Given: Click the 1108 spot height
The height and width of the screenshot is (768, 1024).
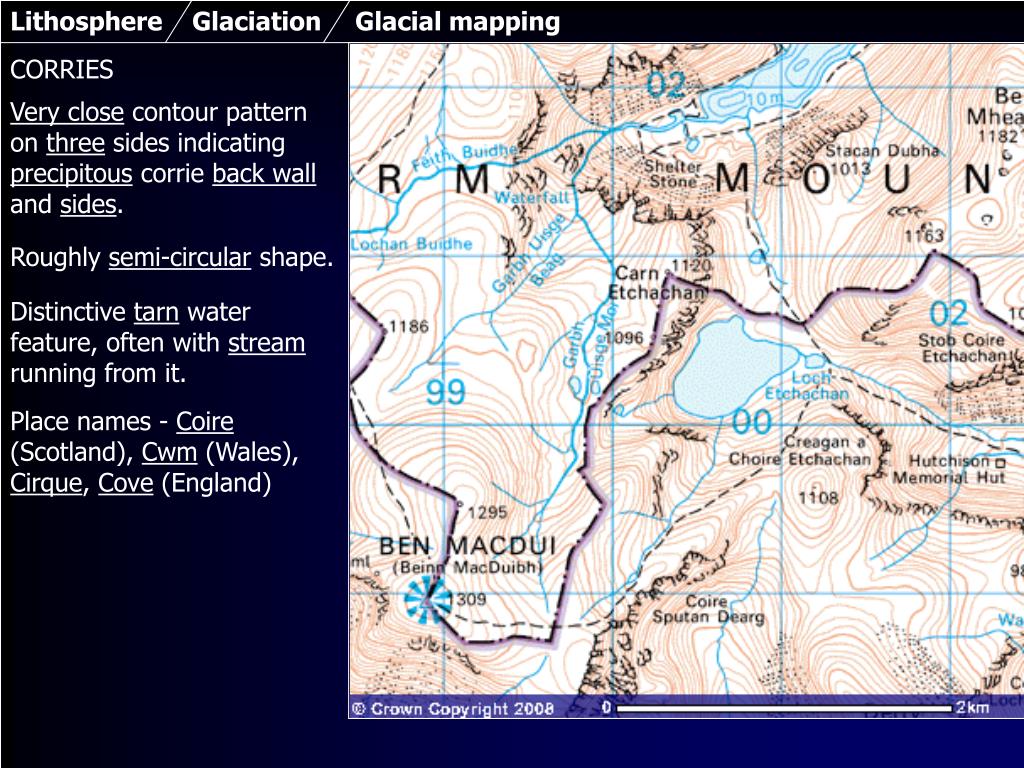Looking at the screenshot, I should [x=818, y=498].
